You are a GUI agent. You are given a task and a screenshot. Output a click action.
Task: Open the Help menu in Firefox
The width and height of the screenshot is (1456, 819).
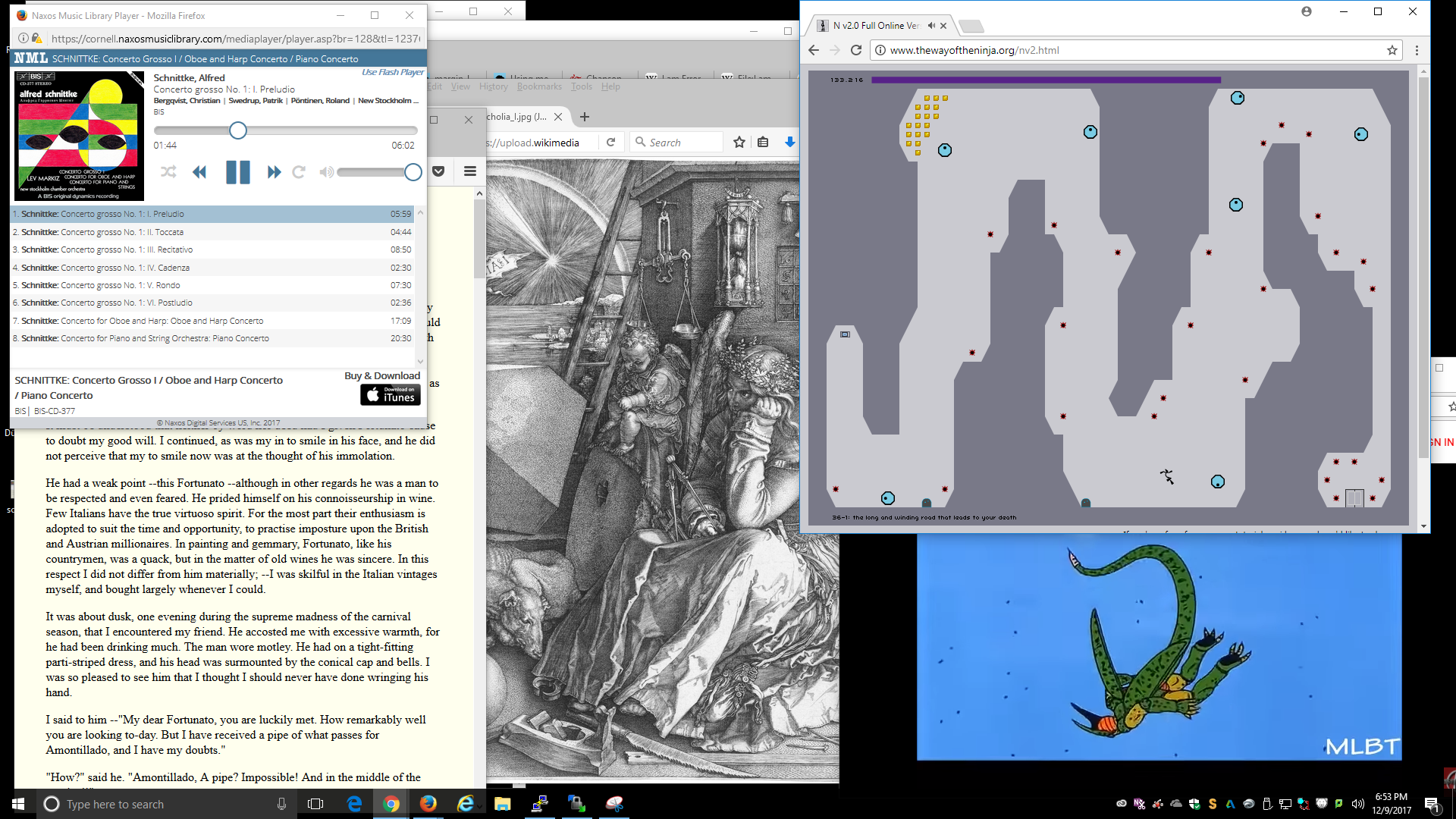click(610, 86)
